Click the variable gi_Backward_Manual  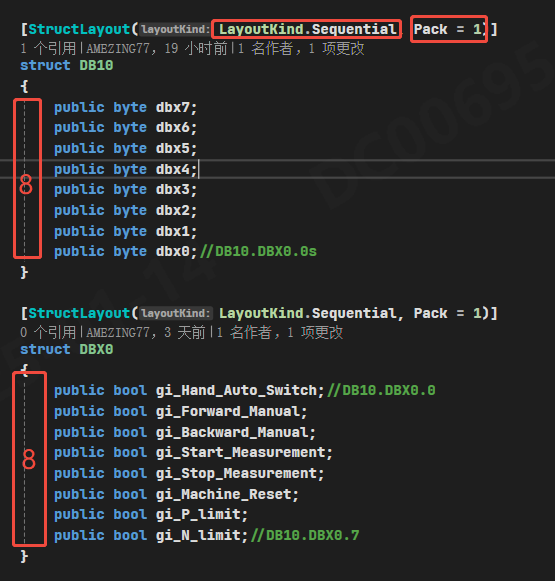click(232, 432)
